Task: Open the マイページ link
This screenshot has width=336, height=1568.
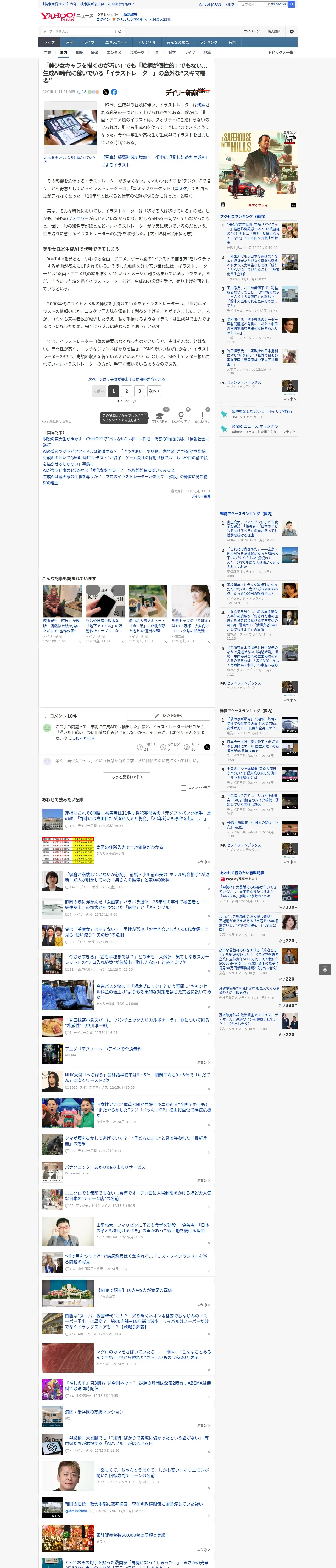Action: [252, 32]
